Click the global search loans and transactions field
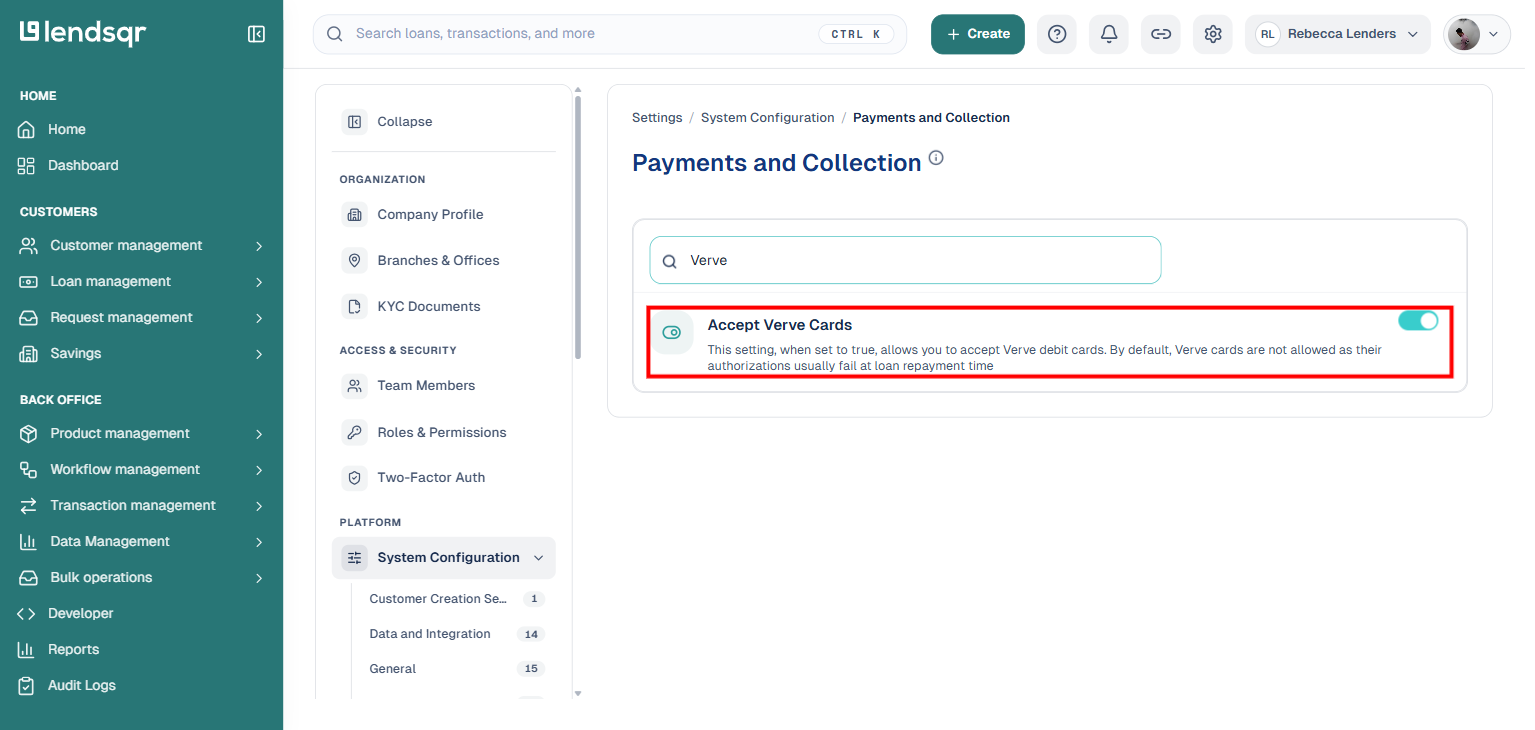Viewport: 1535px width, 730px height. [x=610, y=34]
